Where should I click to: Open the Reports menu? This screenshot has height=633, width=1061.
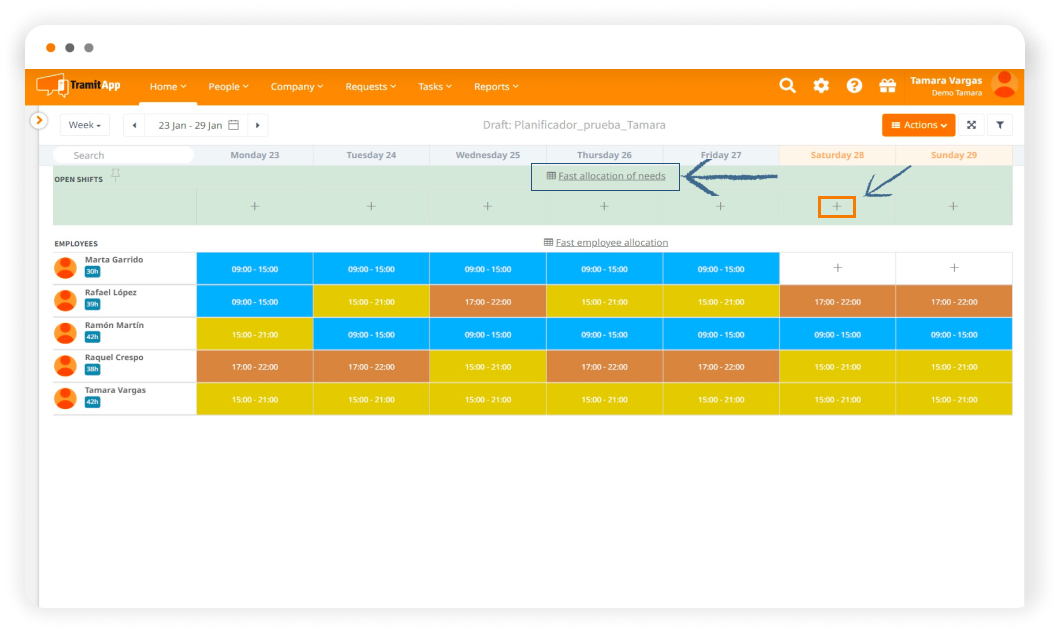(496, 87)
